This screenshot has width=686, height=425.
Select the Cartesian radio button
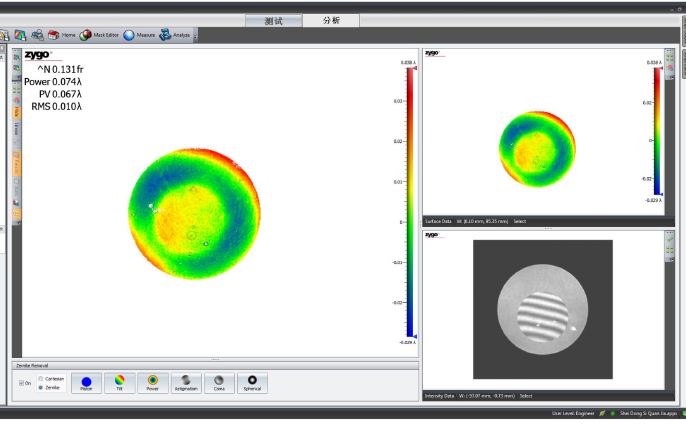(40, 379)
